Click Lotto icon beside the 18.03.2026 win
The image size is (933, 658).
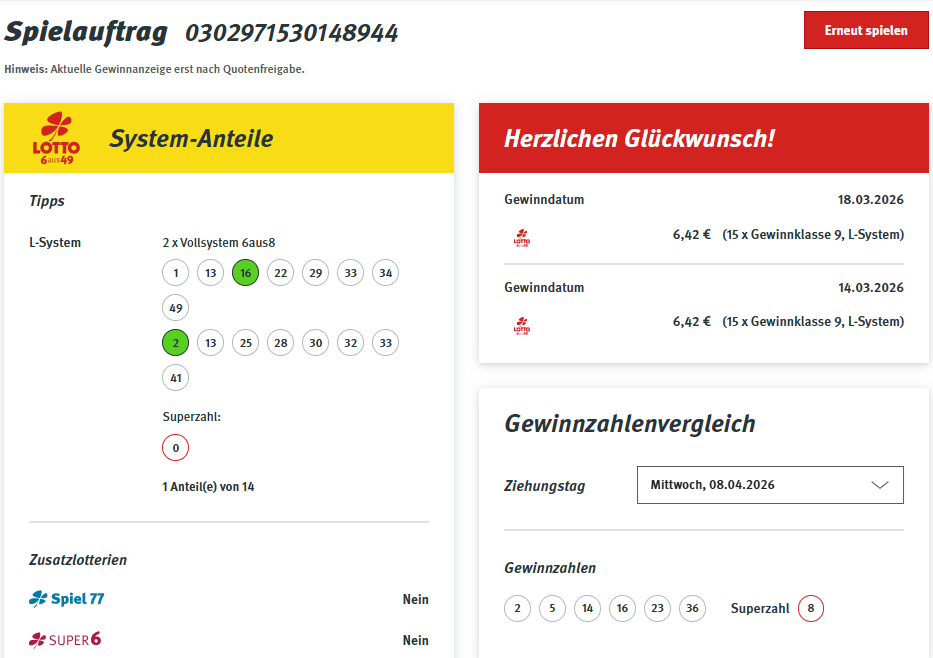tap(522, 237)
